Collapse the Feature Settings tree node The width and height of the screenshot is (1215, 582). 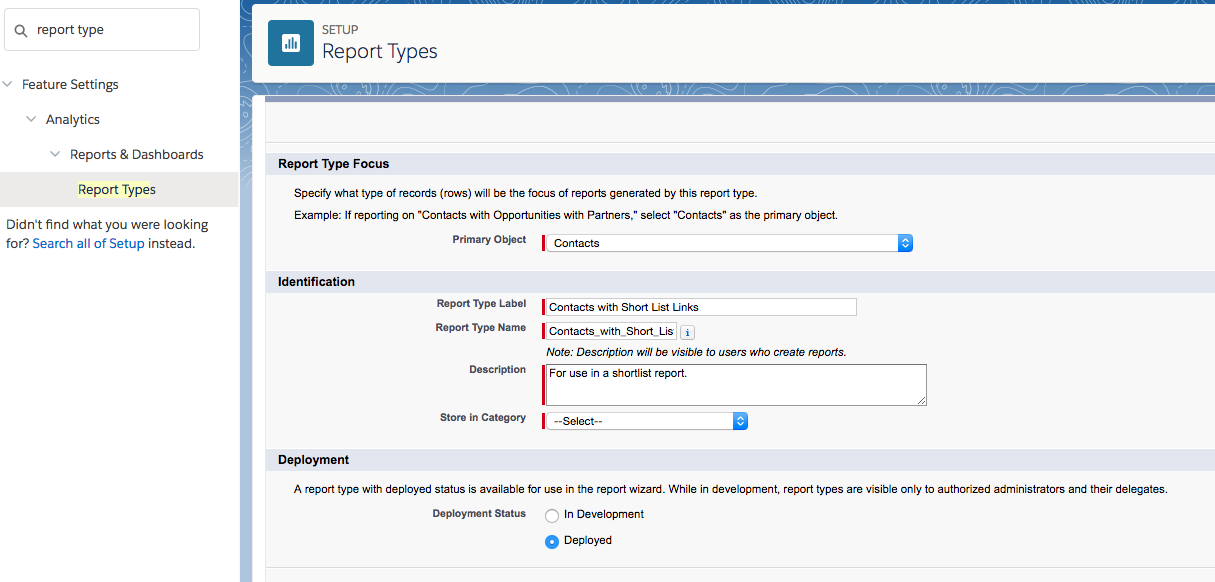[8, 85]
